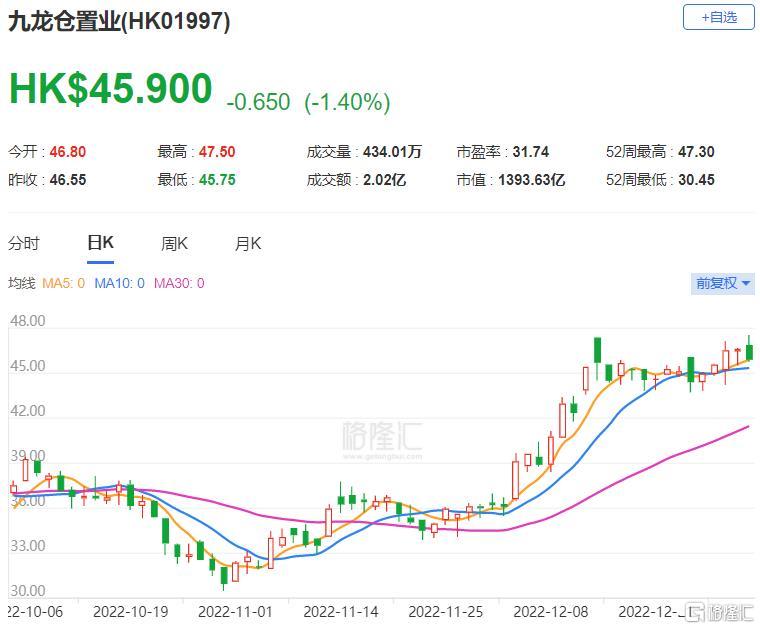Click the MA5: 0 legend label
Screen dimensions: 760x629
pos(63,283)
